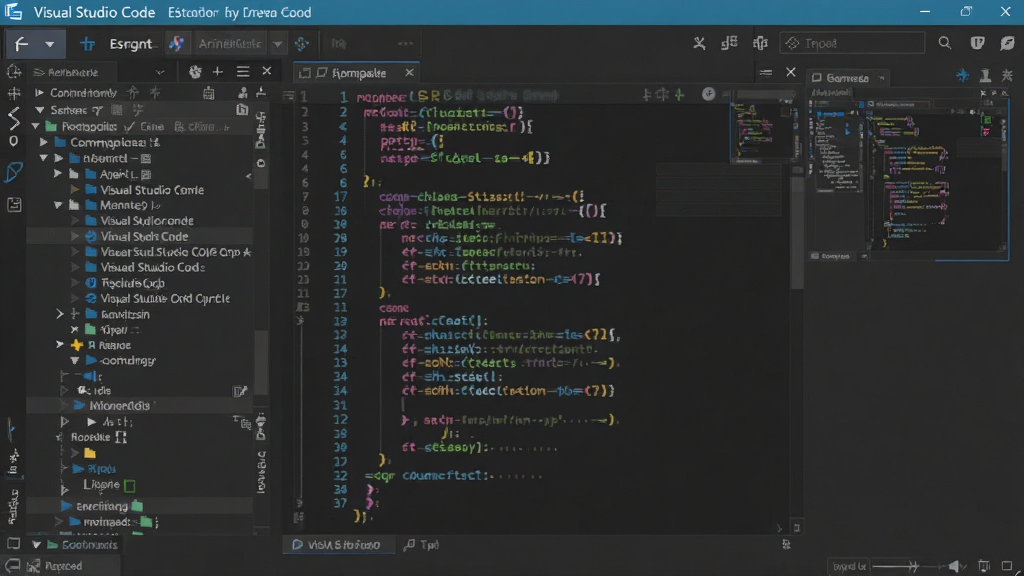Click the edit pencil icon on the ids row
1024x576 pixels.
[240, 391]
